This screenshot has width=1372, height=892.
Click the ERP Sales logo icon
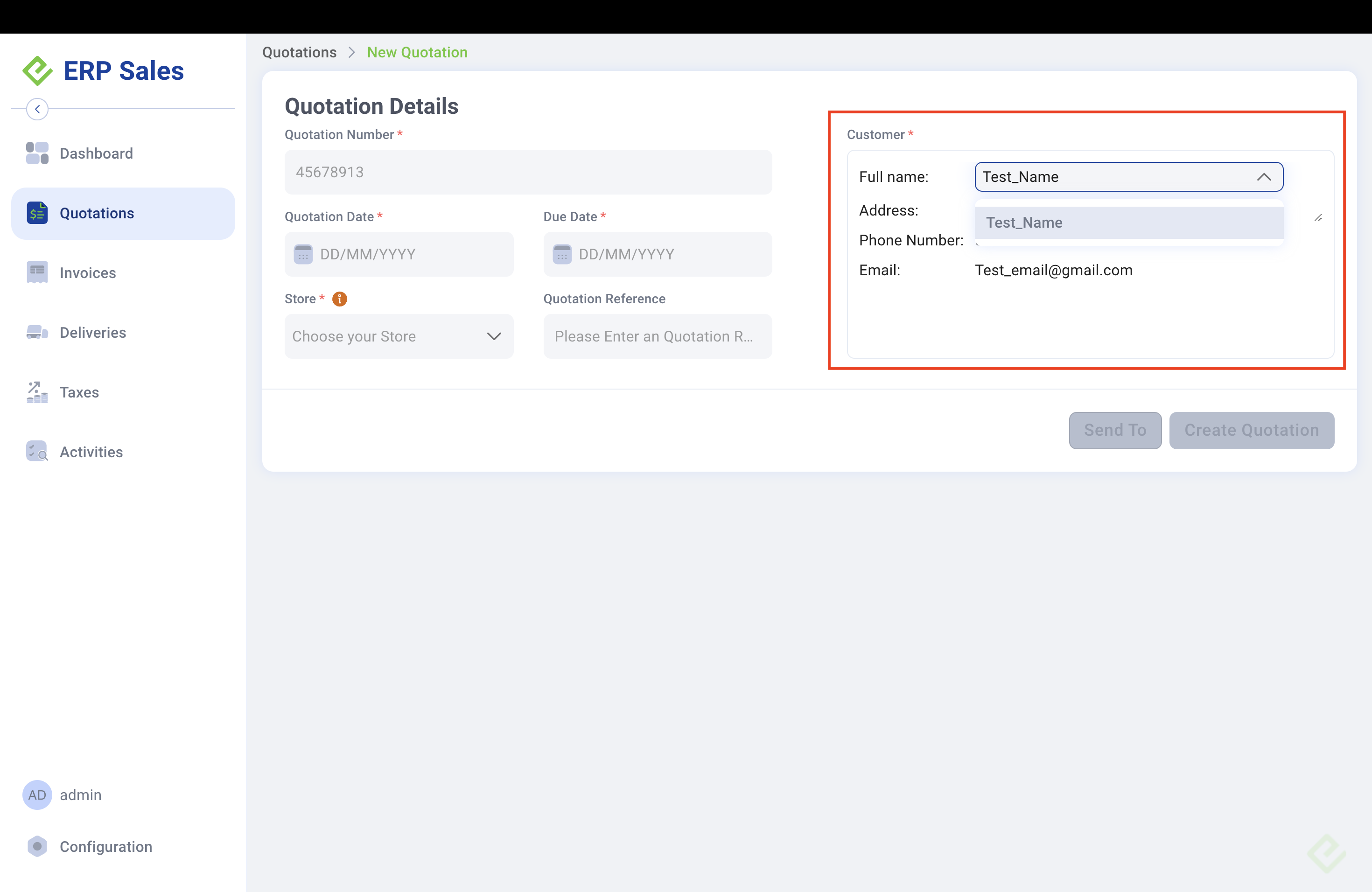37,71
